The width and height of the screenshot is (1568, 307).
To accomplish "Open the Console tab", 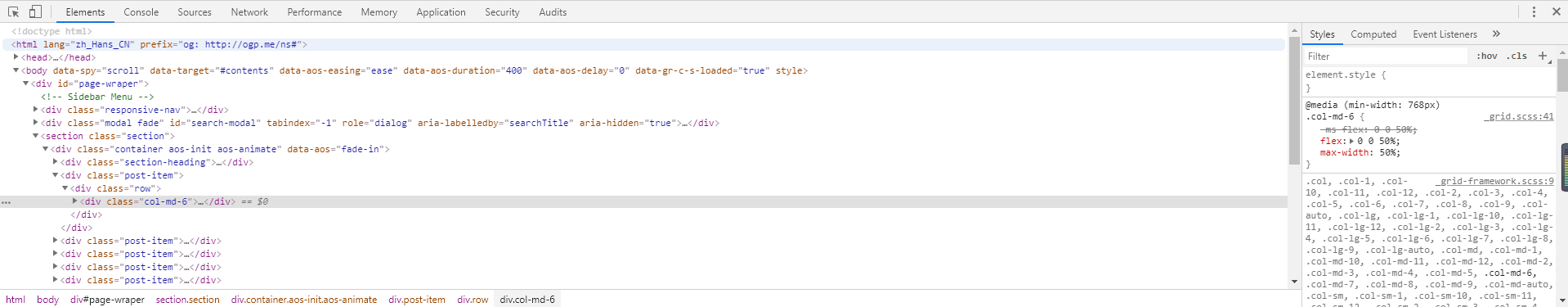I will click(141, 11).
